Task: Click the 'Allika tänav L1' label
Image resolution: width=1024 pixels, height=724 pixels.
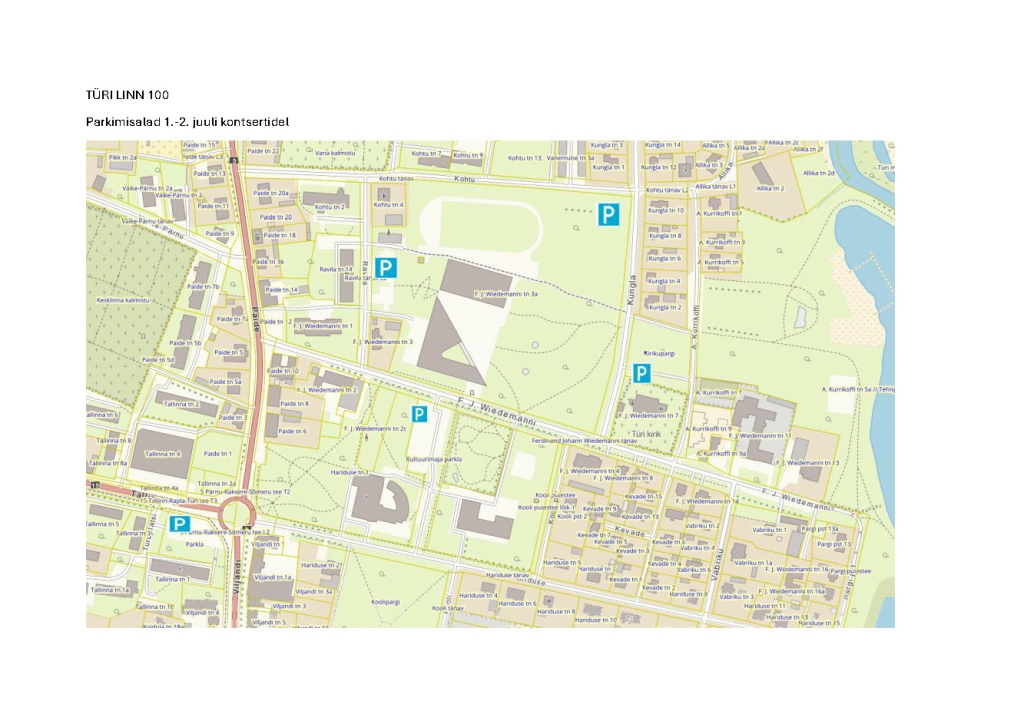Action: coord(715,186)
